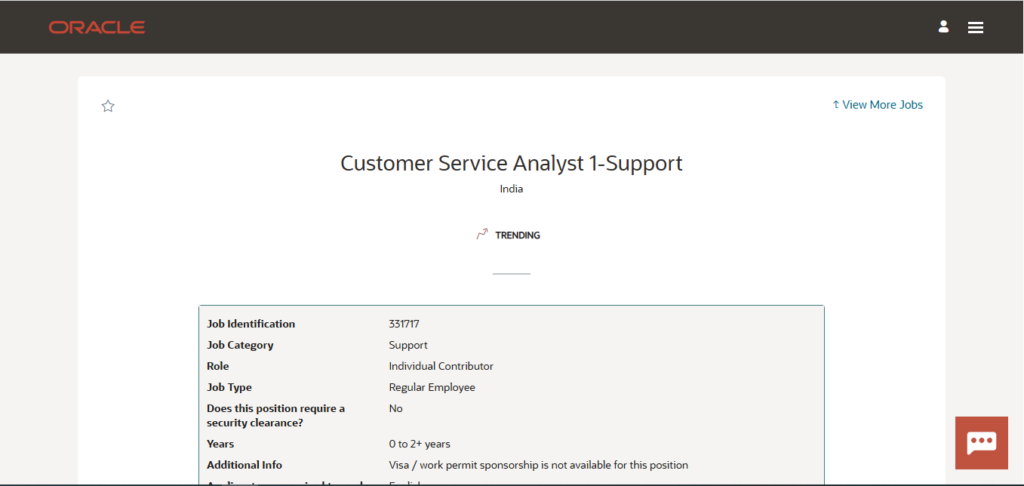Click the Years label
The image size is (1024, 486).
pyautogui.click(x=220, y=444)
